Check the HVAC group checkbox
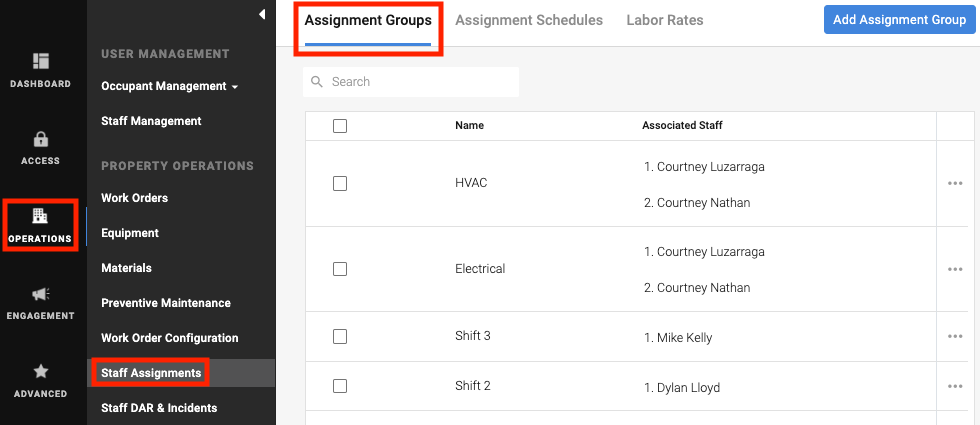 pyautogui.click(x=340, y=183)
